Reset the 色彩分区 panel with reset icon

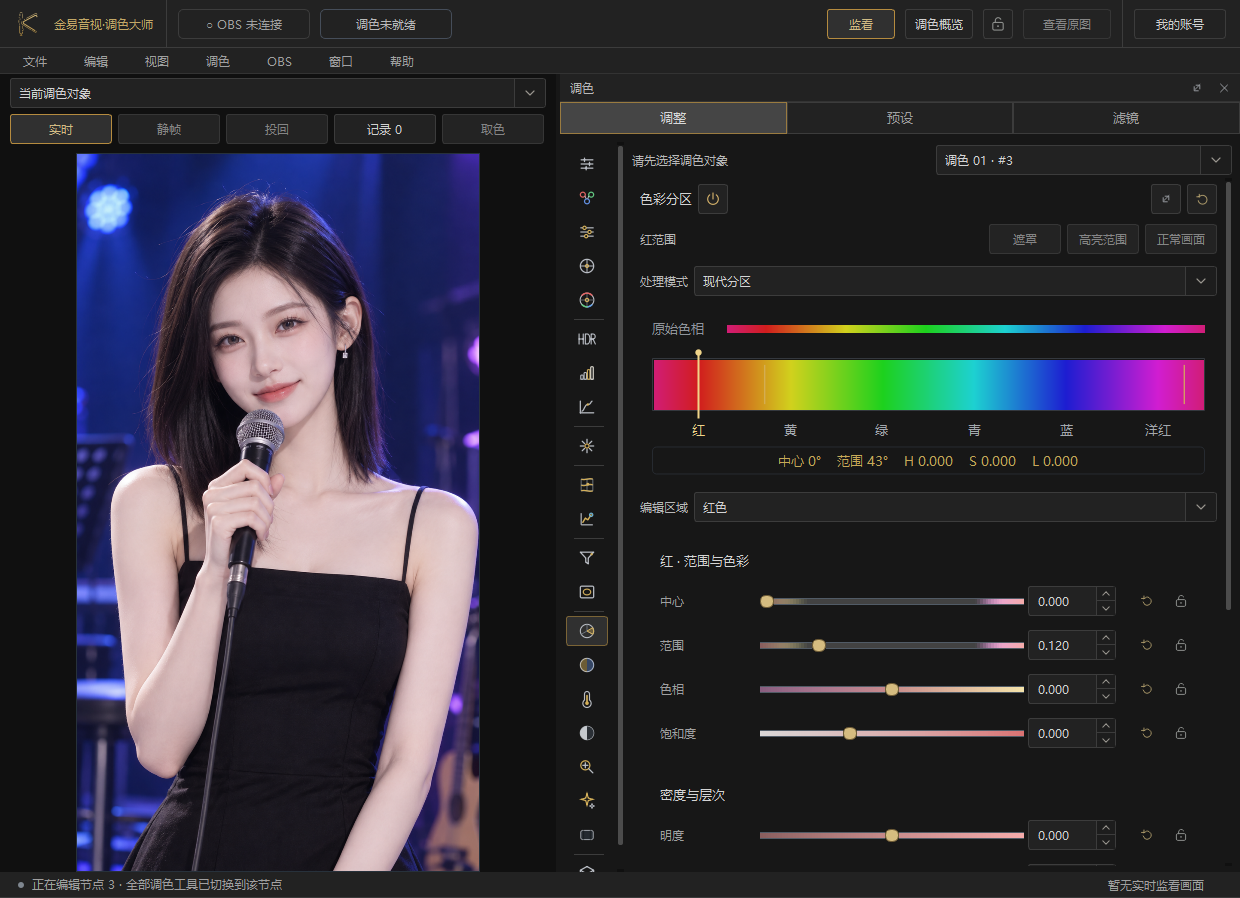click(1202, 199)
